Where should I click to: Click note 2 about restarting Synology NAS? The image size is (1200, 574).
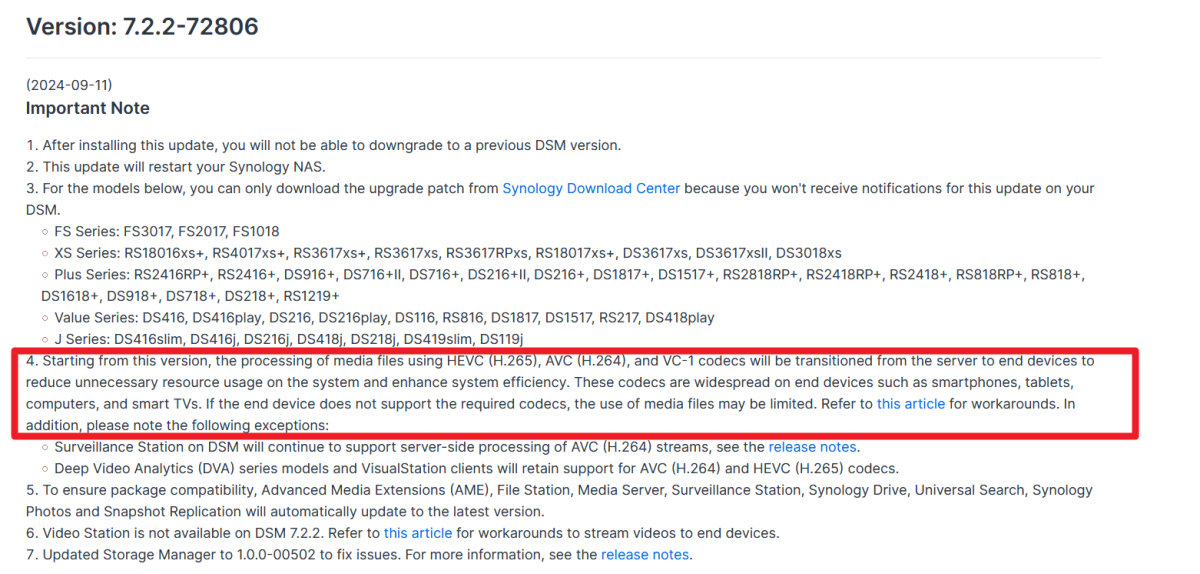tap(176, 166)
